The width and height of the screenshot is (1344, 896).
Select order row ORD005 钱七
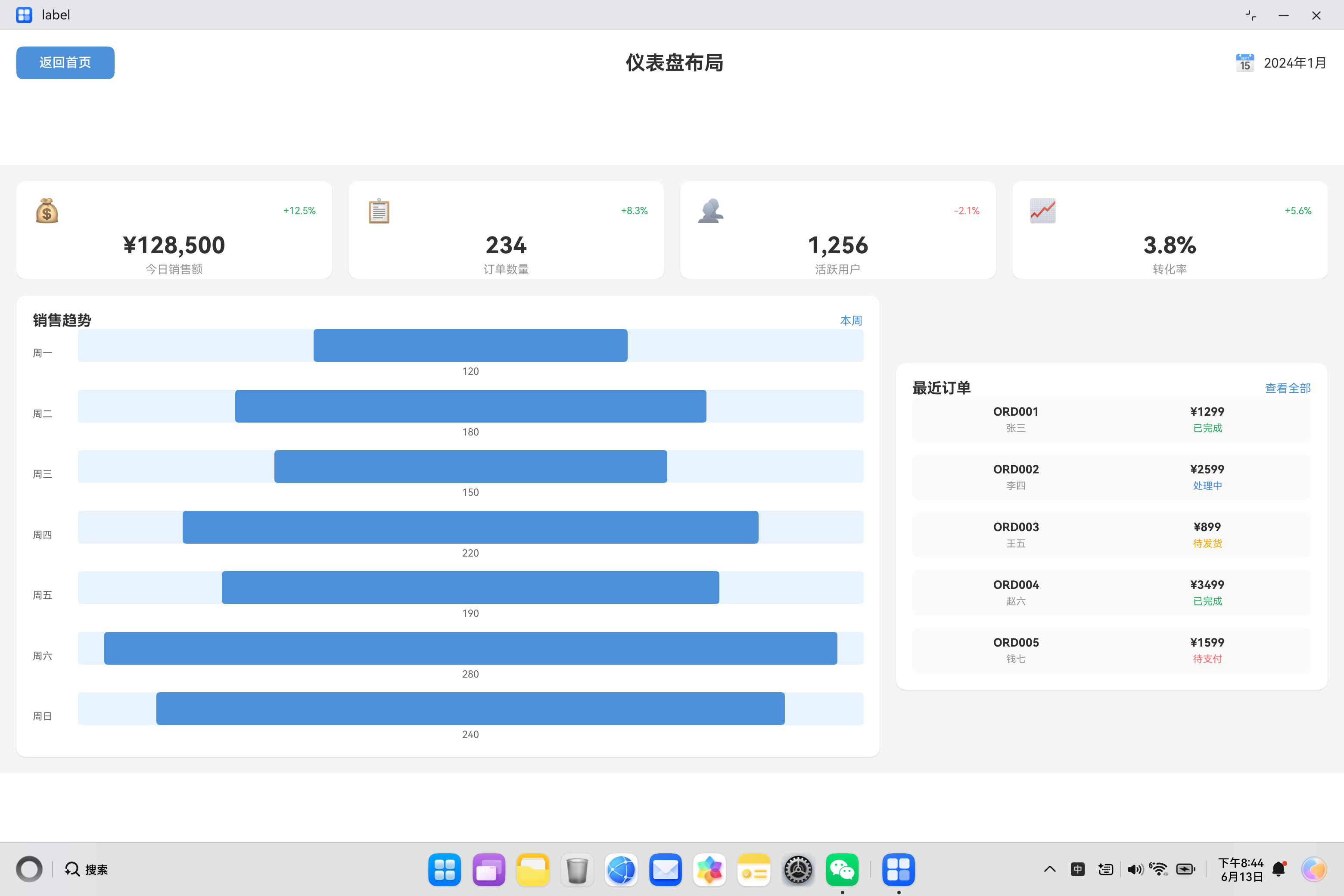tap(1111, 650)
